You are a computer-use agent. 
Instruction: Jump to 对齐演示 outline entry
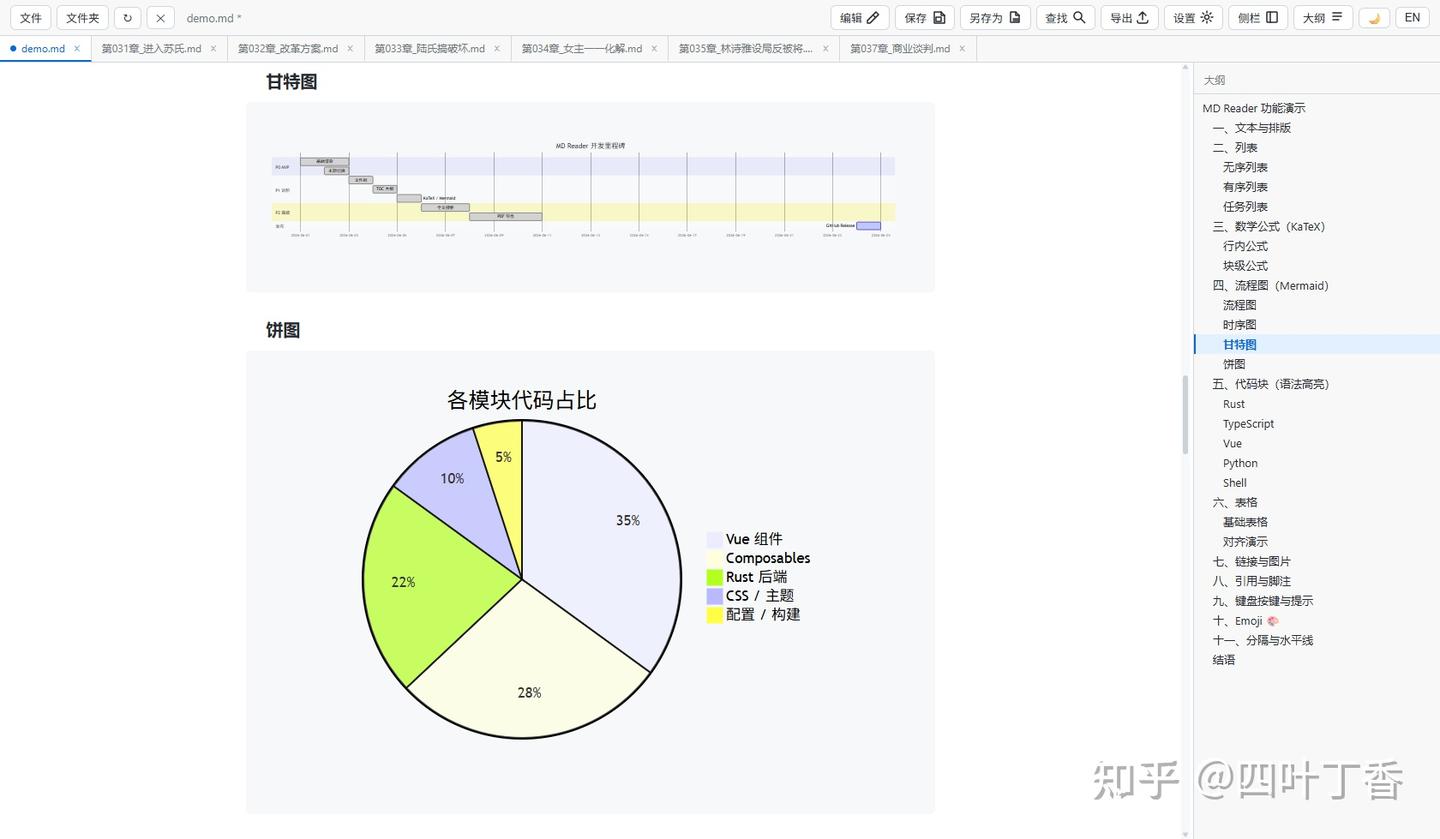coord(1245,541)
